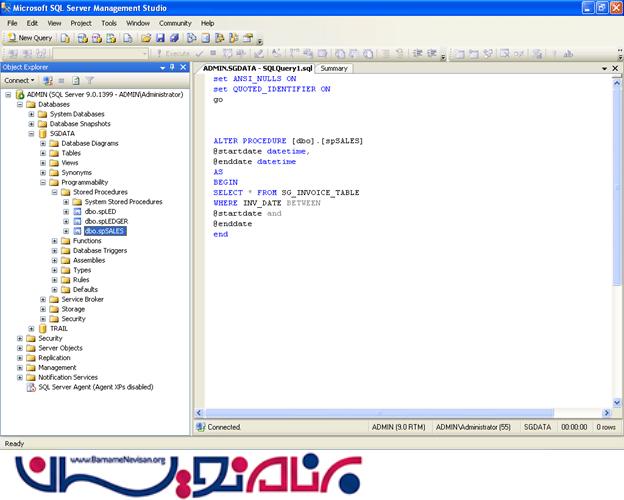
Task: Open Template Explorer from the toolbar
Action: (x=234, y=38)
